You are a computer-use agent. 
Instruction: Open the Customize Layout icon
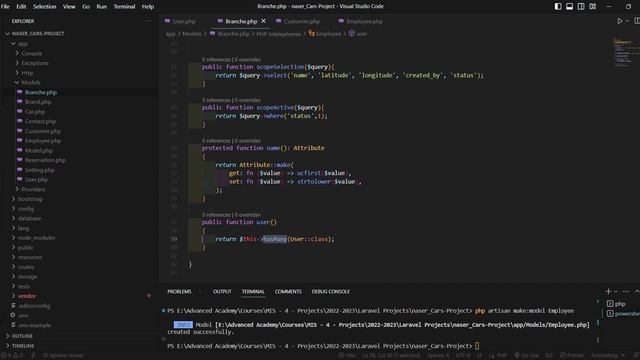point(593,7)
